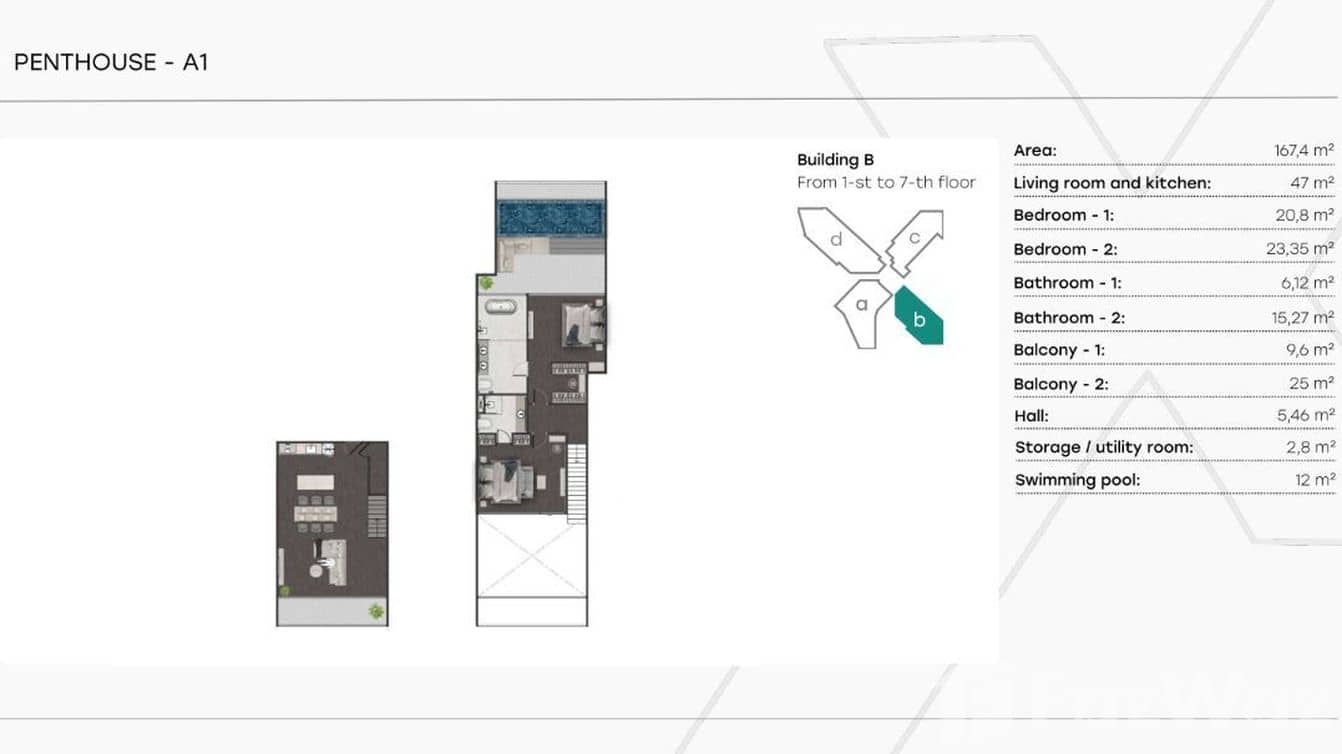Click the PENTHOUSE - A1 title
Screen dimensions: 1342x754
point(111,62)
